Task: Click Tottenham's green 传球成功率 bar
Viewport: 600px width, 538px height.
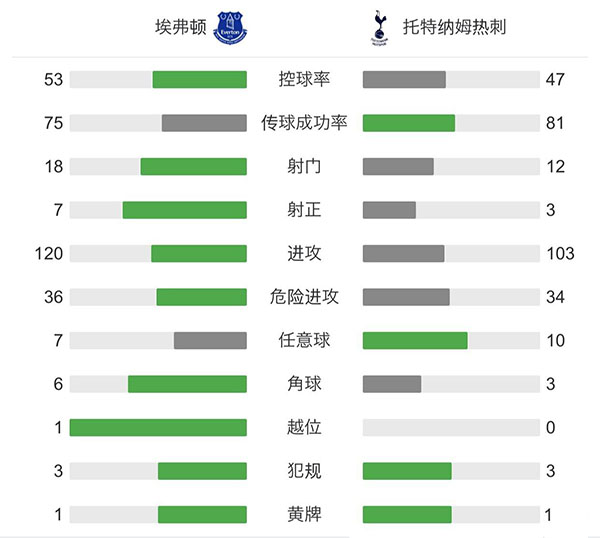Action: (x=408, y=123)
